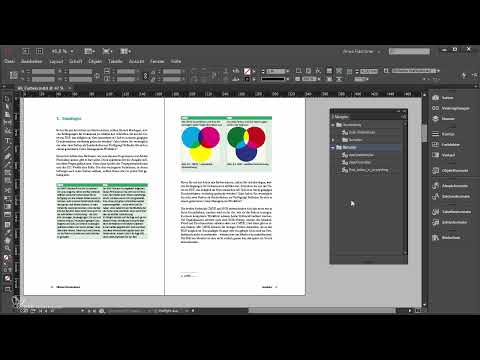The image size is (480, 360).
Task: Open the stroke weight dropdown
Action: click(287, 71)
